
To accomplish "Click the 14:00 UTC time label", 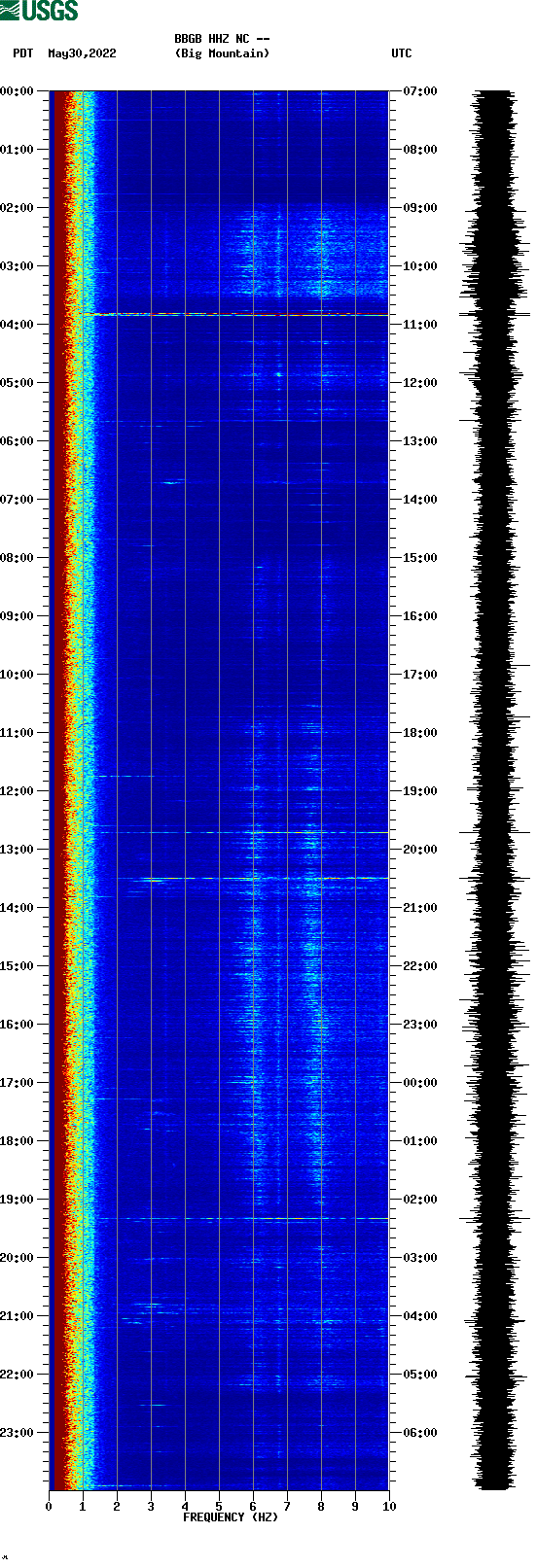I will click(419, 499).
